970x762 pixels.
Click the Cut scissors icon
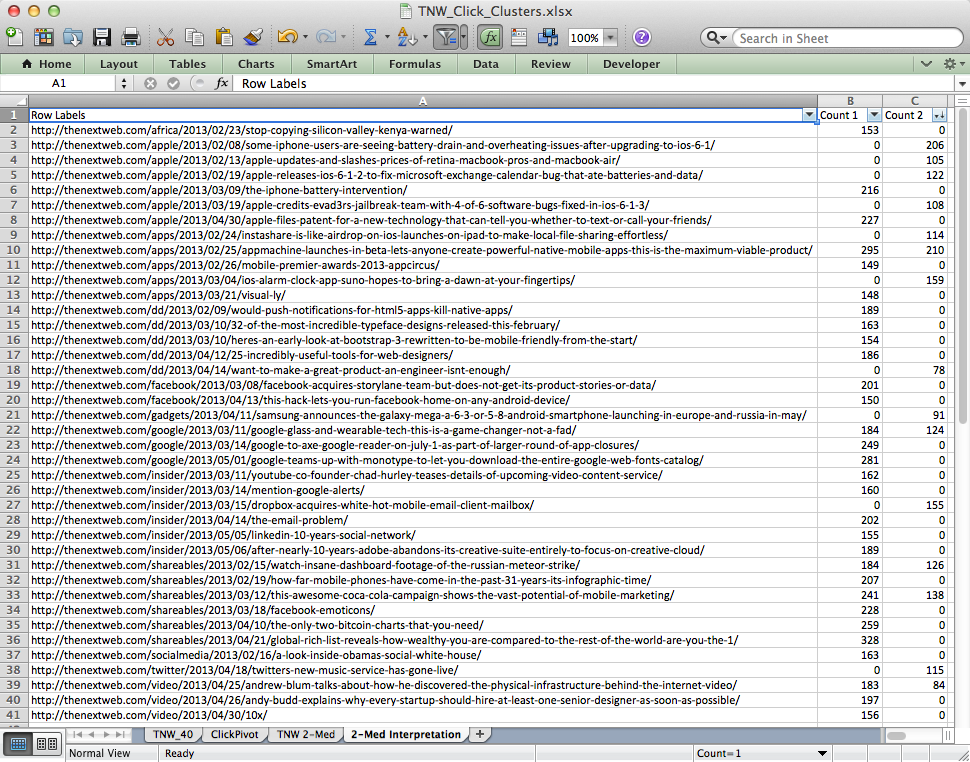pos(166,37)
